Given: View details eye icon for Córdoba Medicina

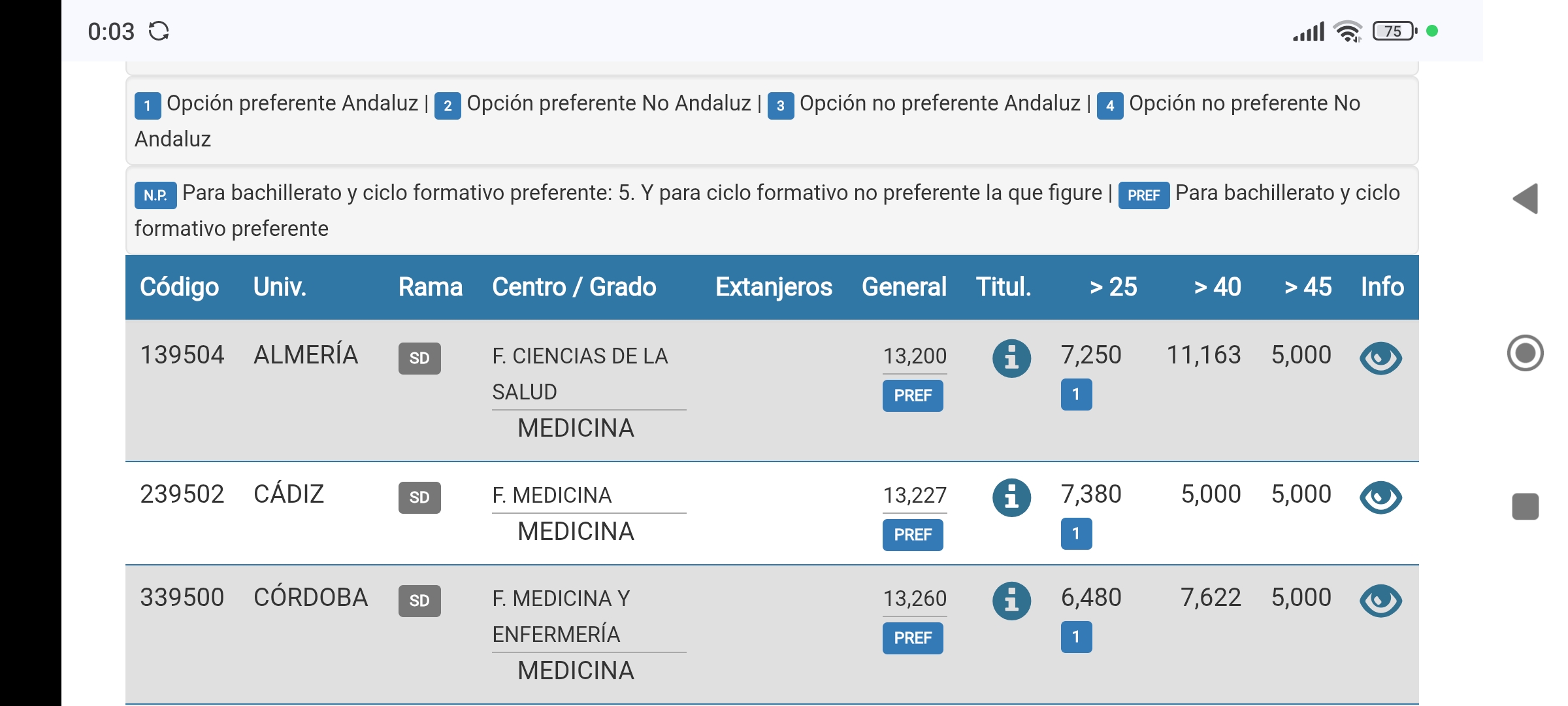Looking at the screenshot, I should [x=1380, y=601].
